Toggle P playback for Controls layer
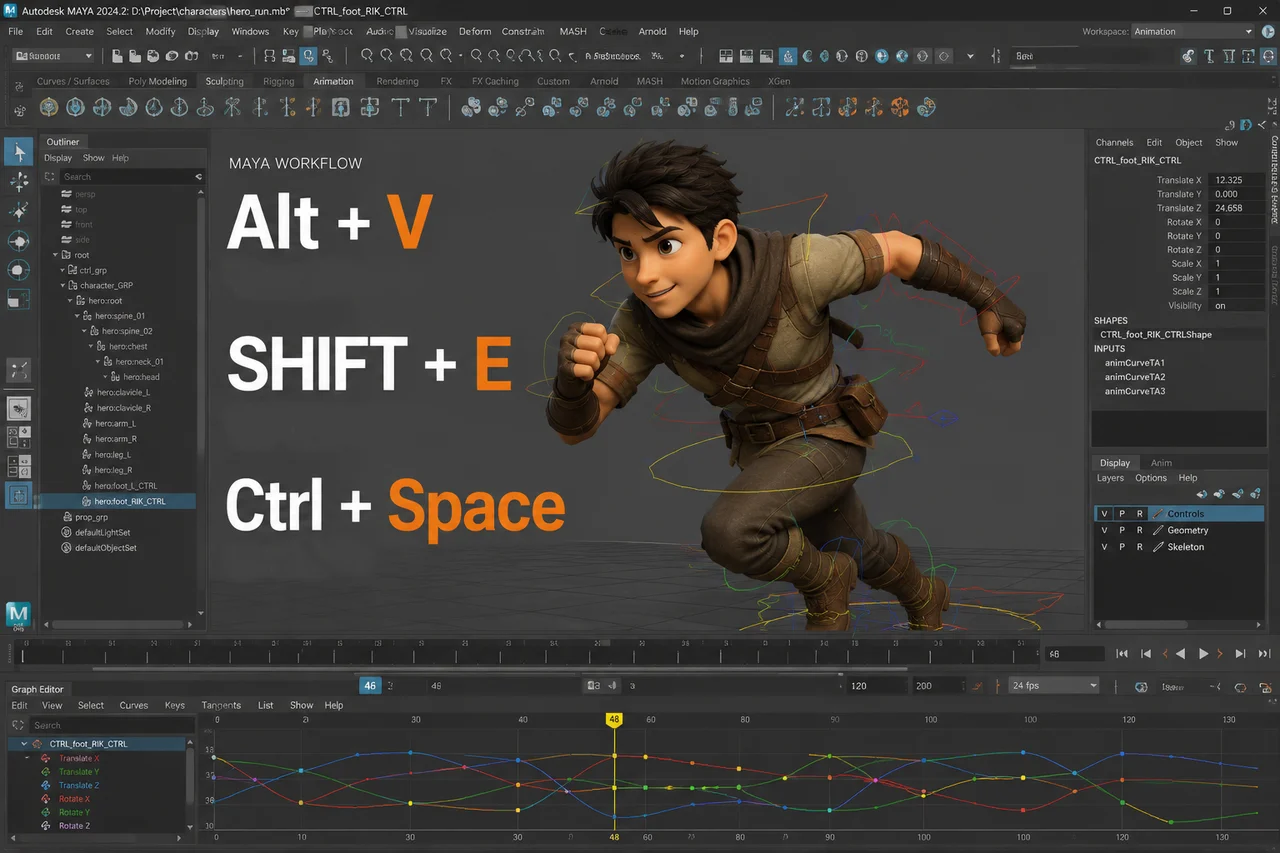This screenshot has height=853, width=1280. click(x=1122, y=514)
